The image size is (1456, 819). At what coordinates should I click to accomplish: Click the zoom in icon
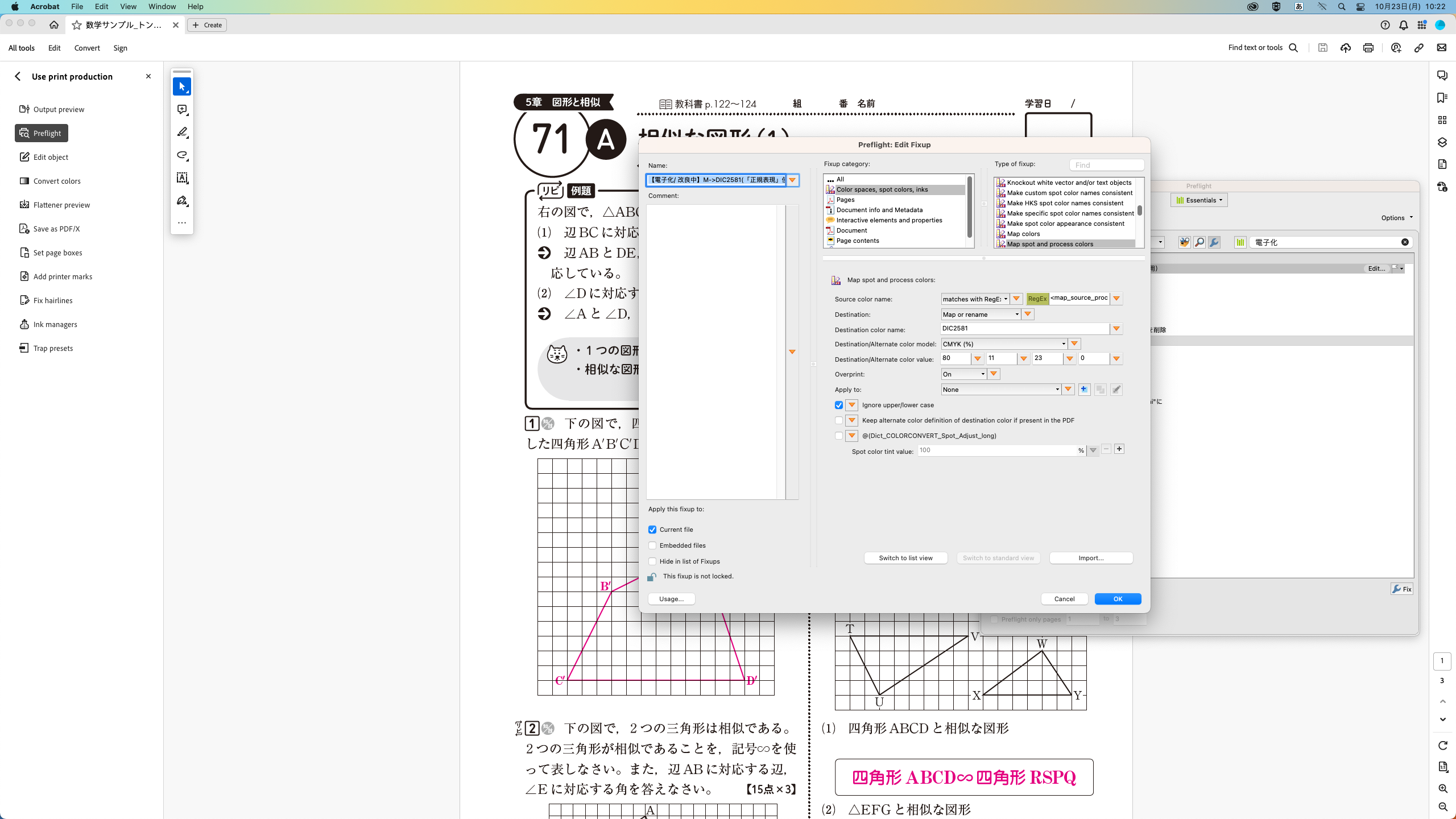point(1443,788)
